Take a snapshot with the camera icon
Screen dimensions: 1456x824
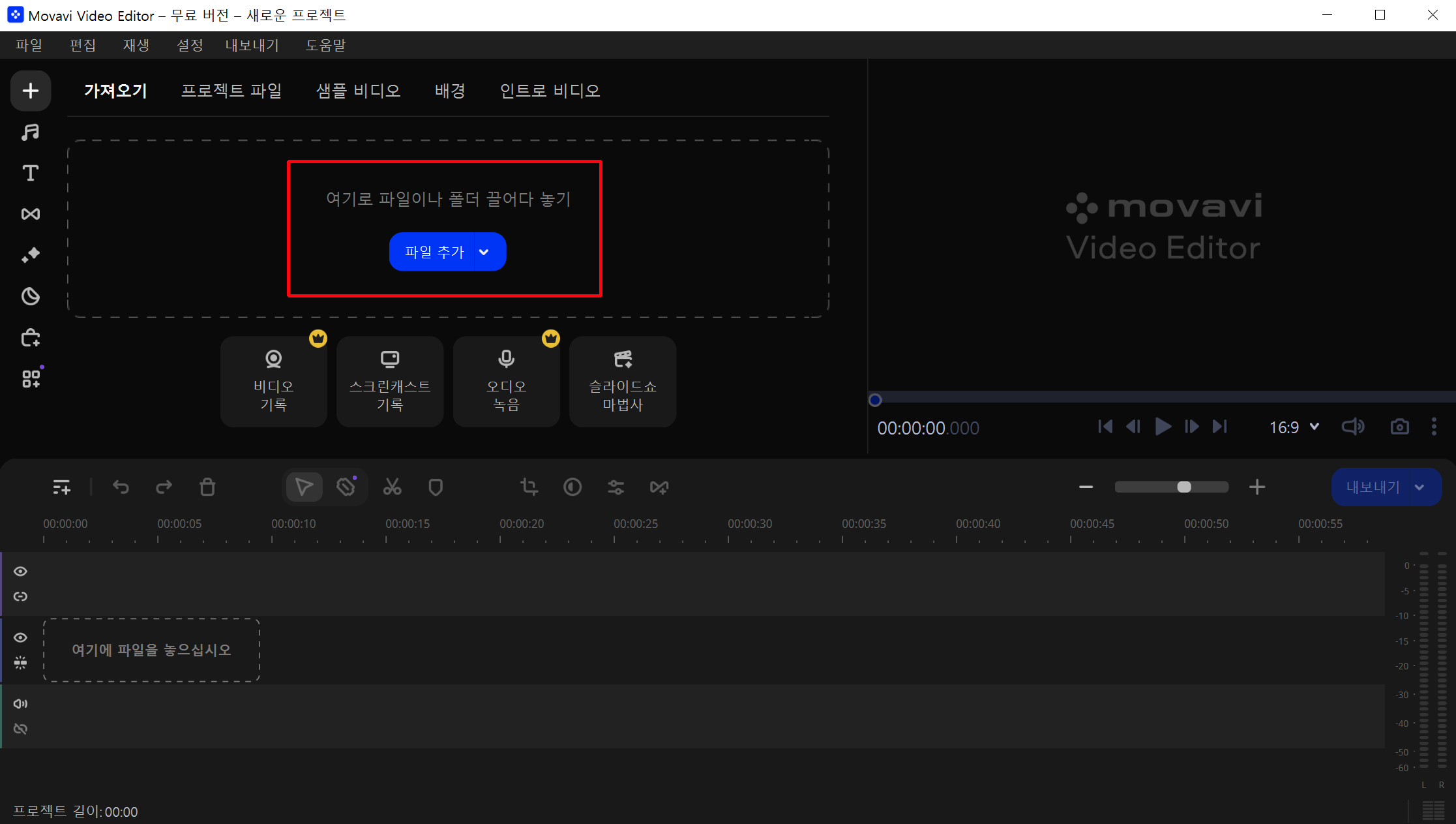pos(1399,427)
